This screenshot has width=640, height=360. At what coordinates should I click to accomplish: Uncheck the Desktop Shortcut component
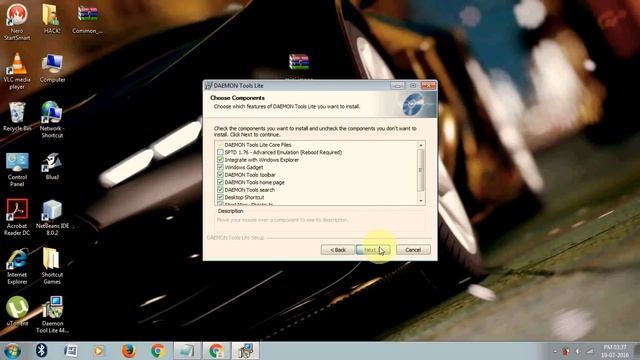(x=220, y=197)
